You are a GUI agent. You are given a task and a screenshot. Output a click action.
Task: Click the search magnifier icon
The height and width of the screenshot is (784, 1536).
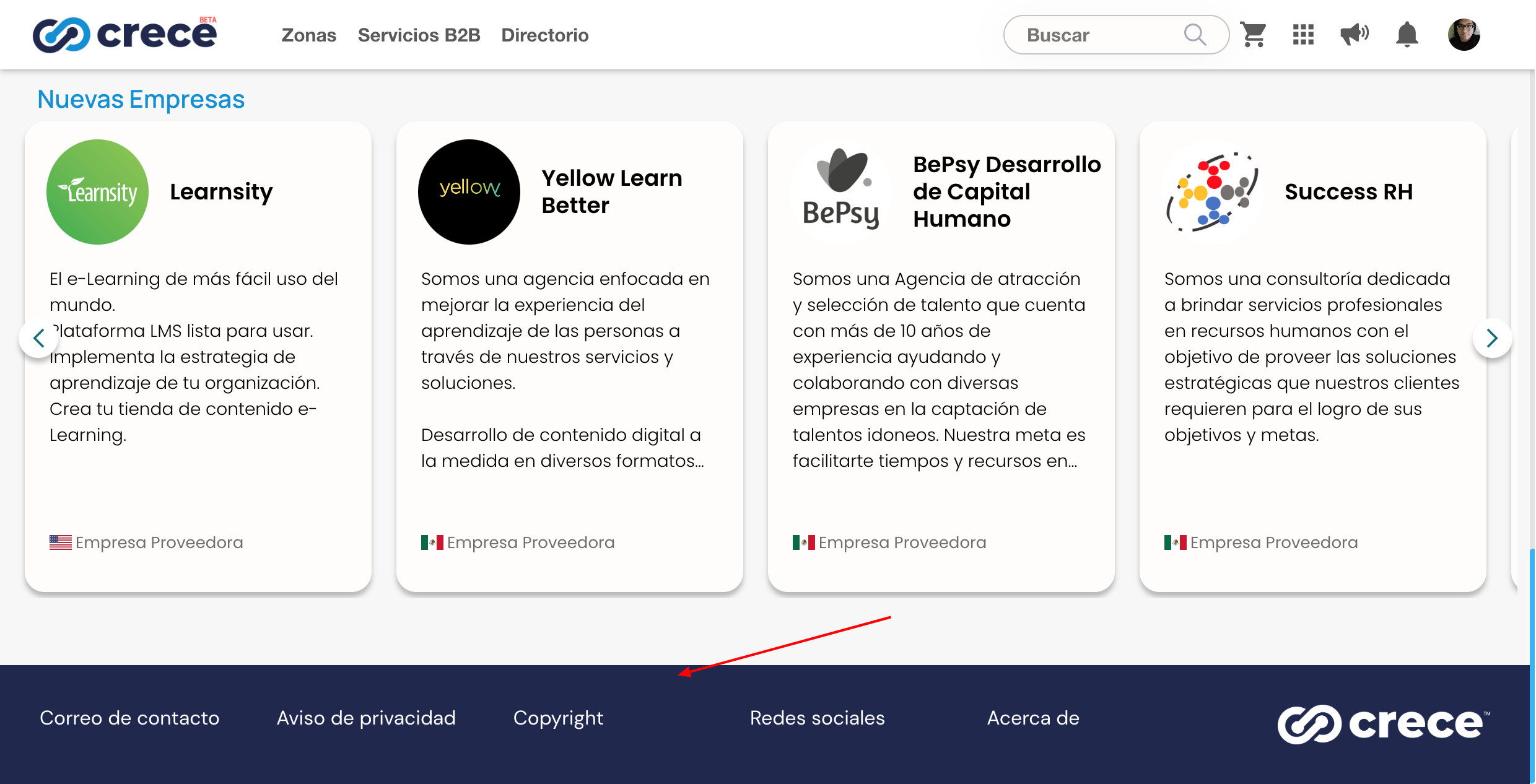click(x=1195, y=35)
